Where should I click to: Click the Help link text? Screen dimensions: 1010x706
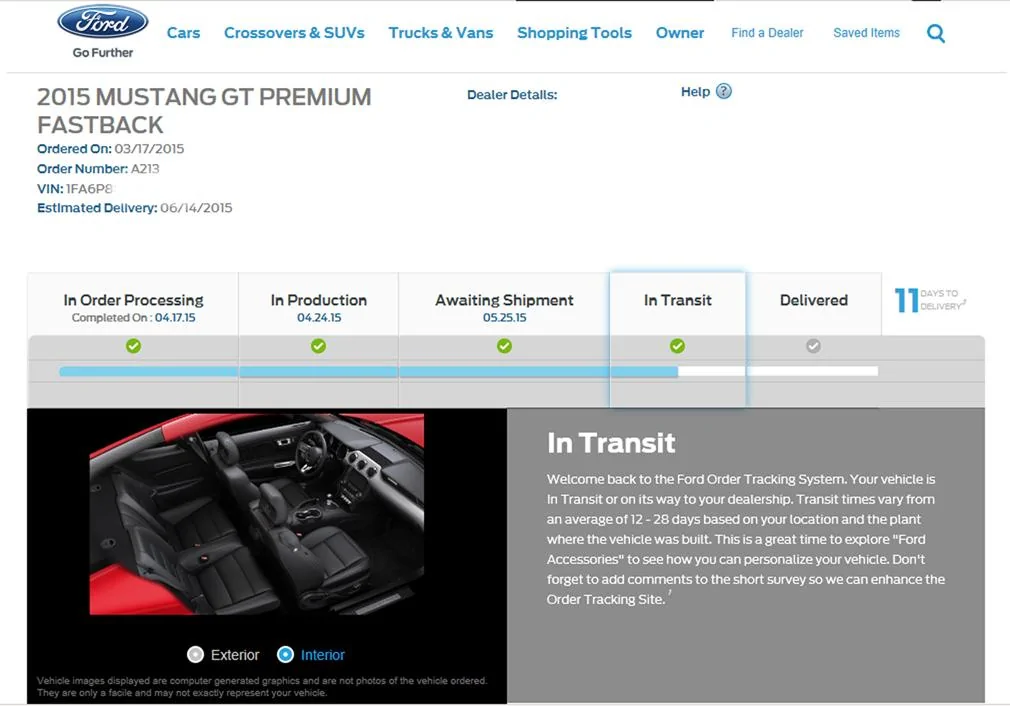pos(695,92)
